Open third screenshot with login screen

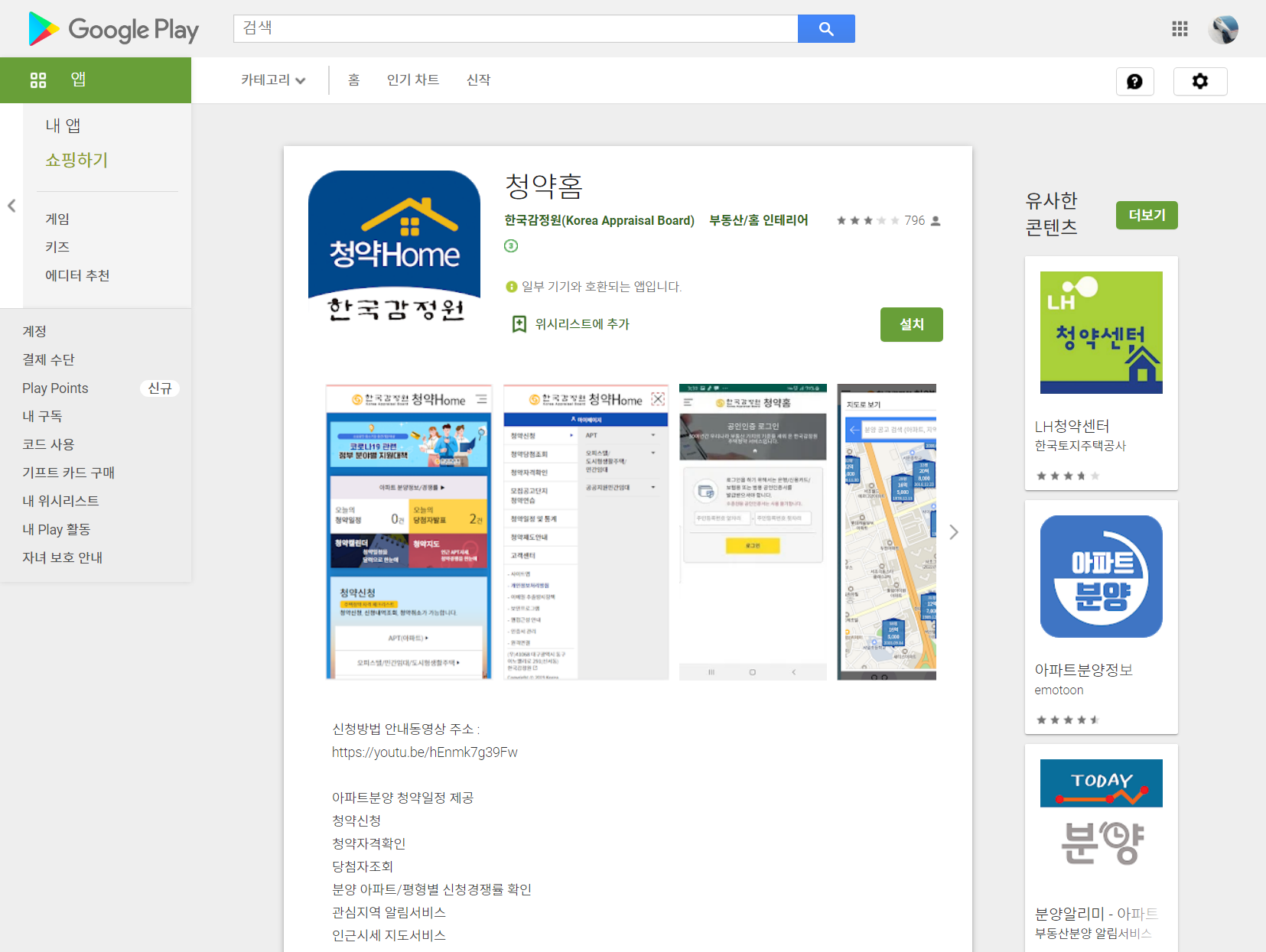point(753,531)
